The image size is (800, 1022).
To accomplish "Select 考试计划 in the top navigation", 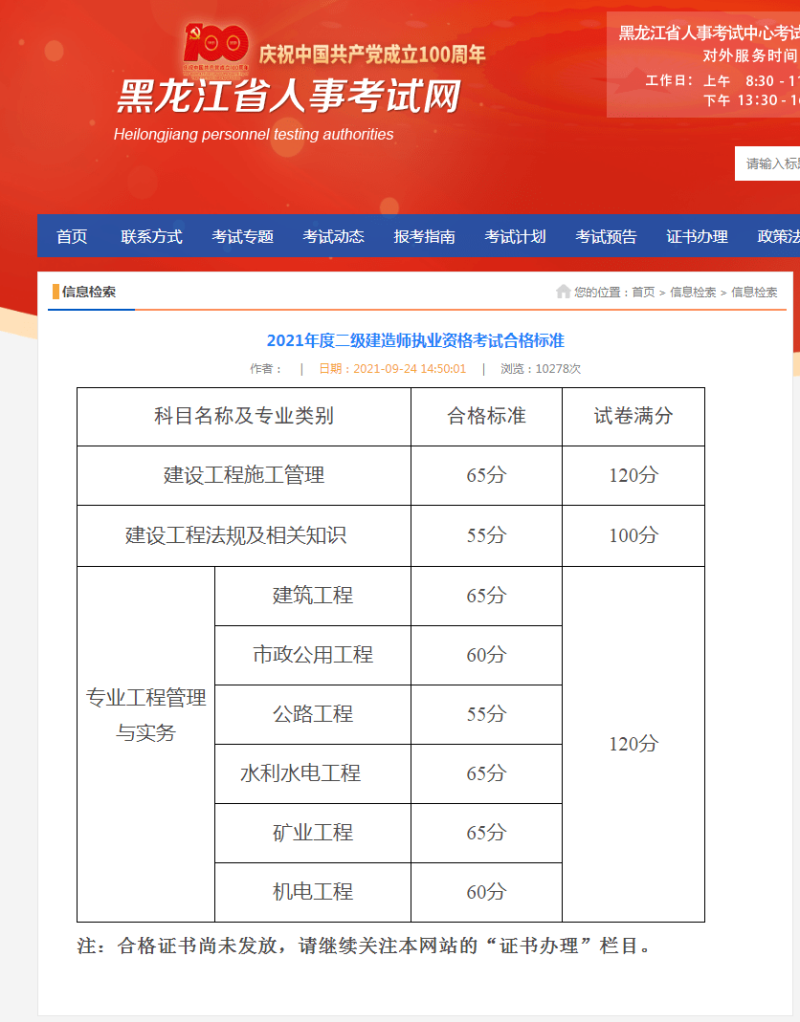I will pos(514,236).
